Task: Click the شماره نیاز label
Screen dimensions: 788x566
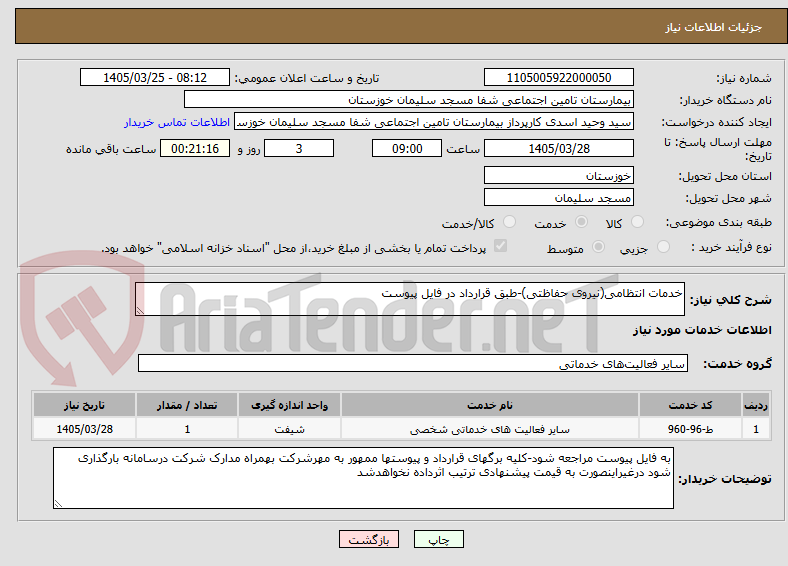Action: coord(744,78)
